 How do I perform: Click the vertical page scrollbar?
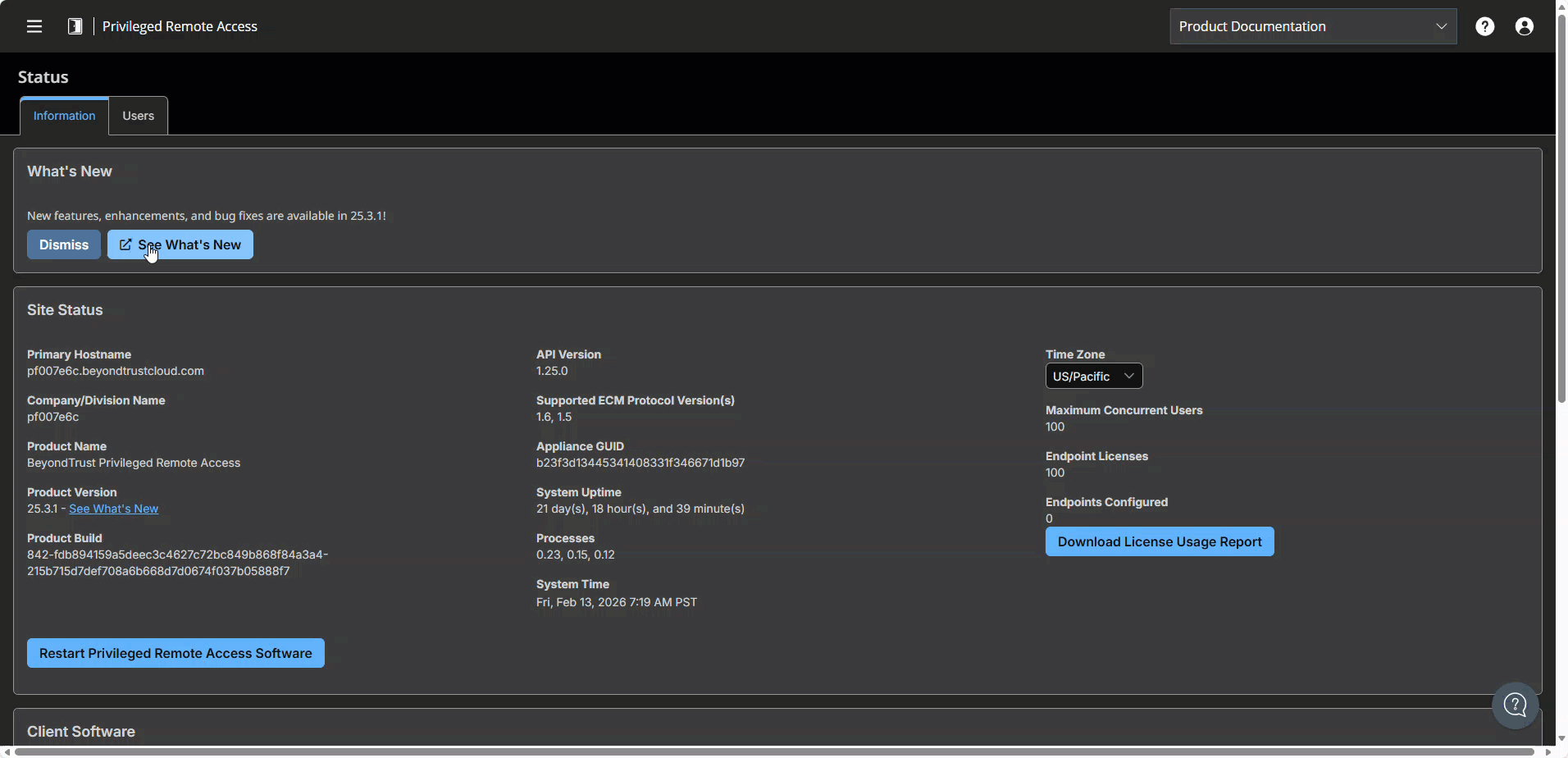click(1561, 209)
